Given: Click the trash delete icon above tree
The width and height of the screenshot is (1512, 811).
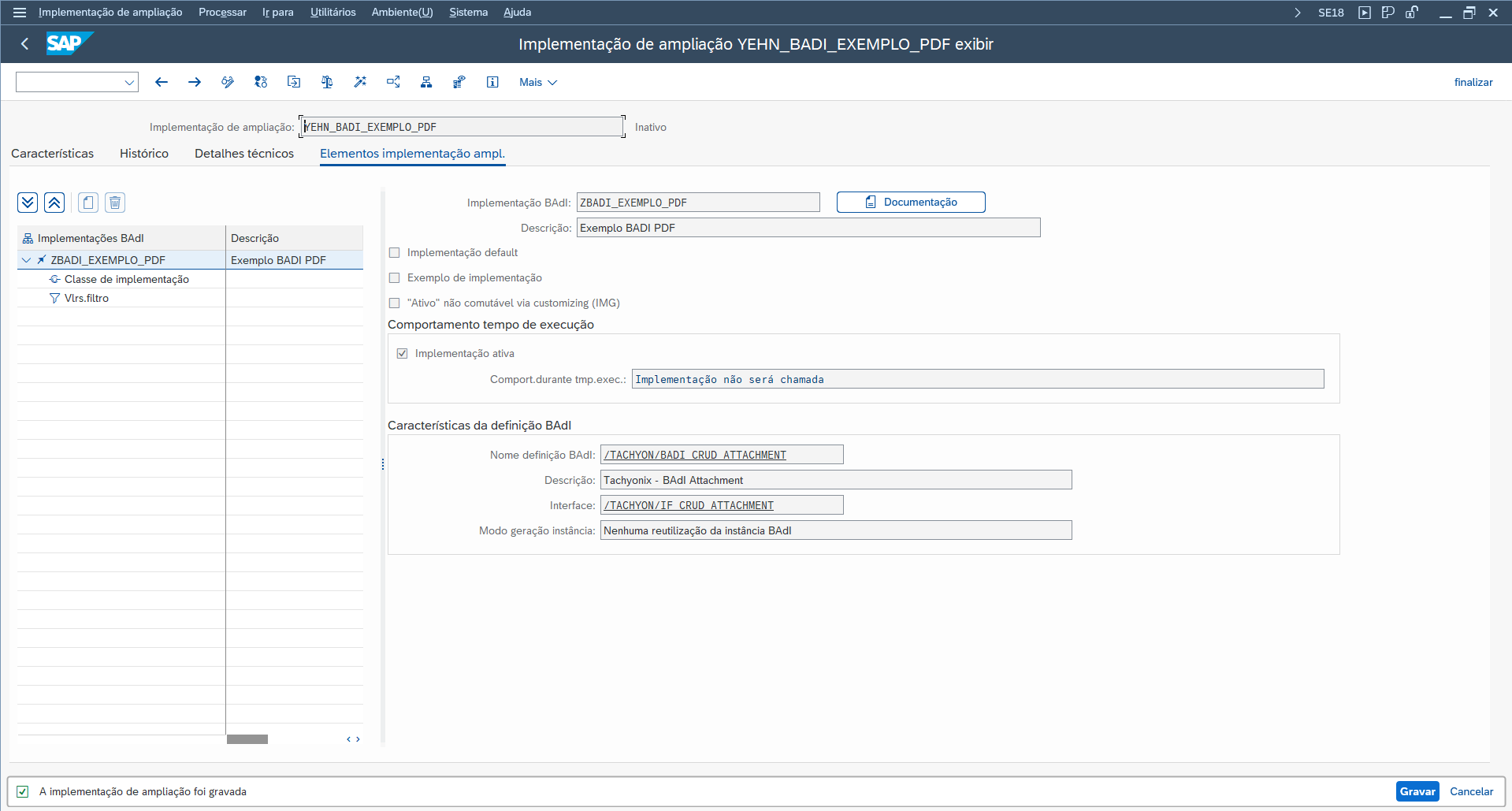Looking at the screenshot, I should pos(115,203).
